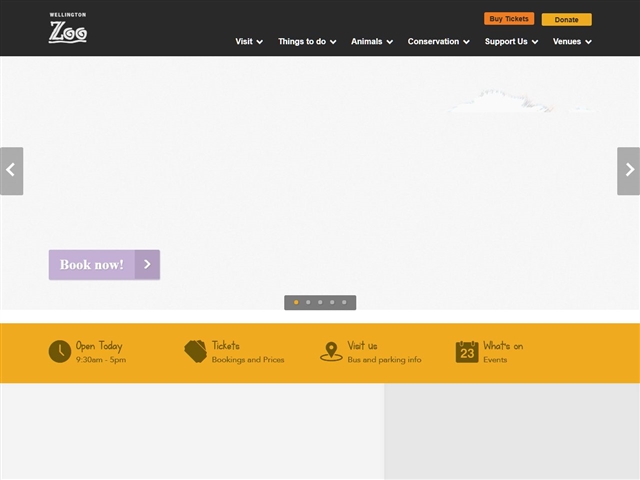The width and height of the screenshot is (640, 480).
Task: Click the Wellington Zoo logo
Action: 68,28
